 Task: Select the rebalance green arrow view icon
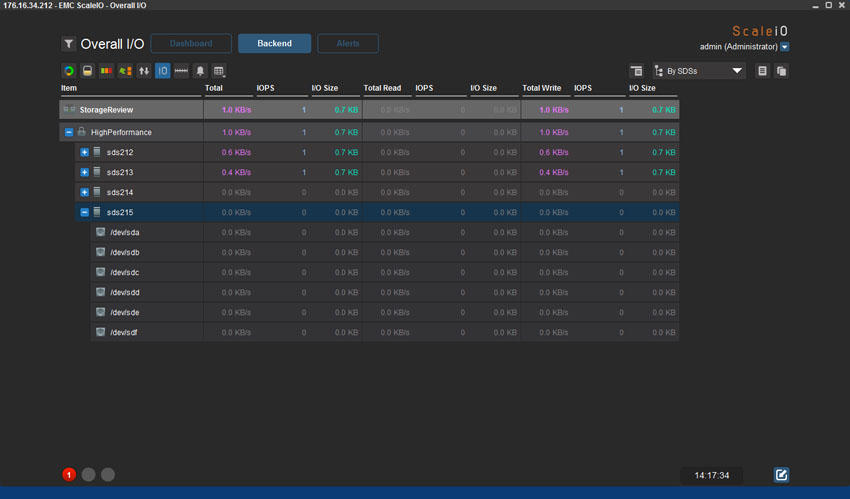tap(125, 71)
